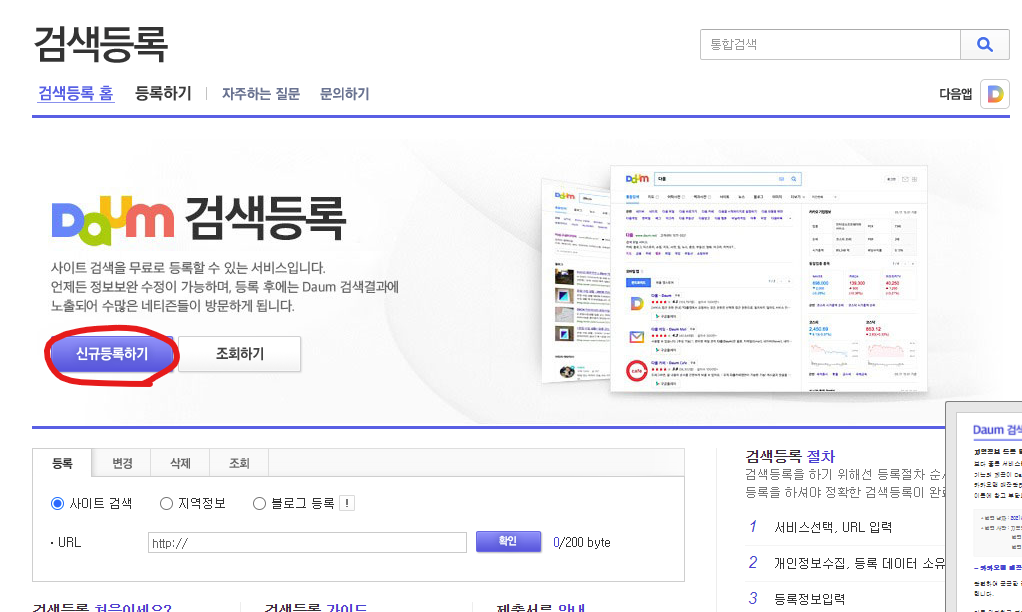Click the 0/200 byte counter text

click(x=581, y=542)
